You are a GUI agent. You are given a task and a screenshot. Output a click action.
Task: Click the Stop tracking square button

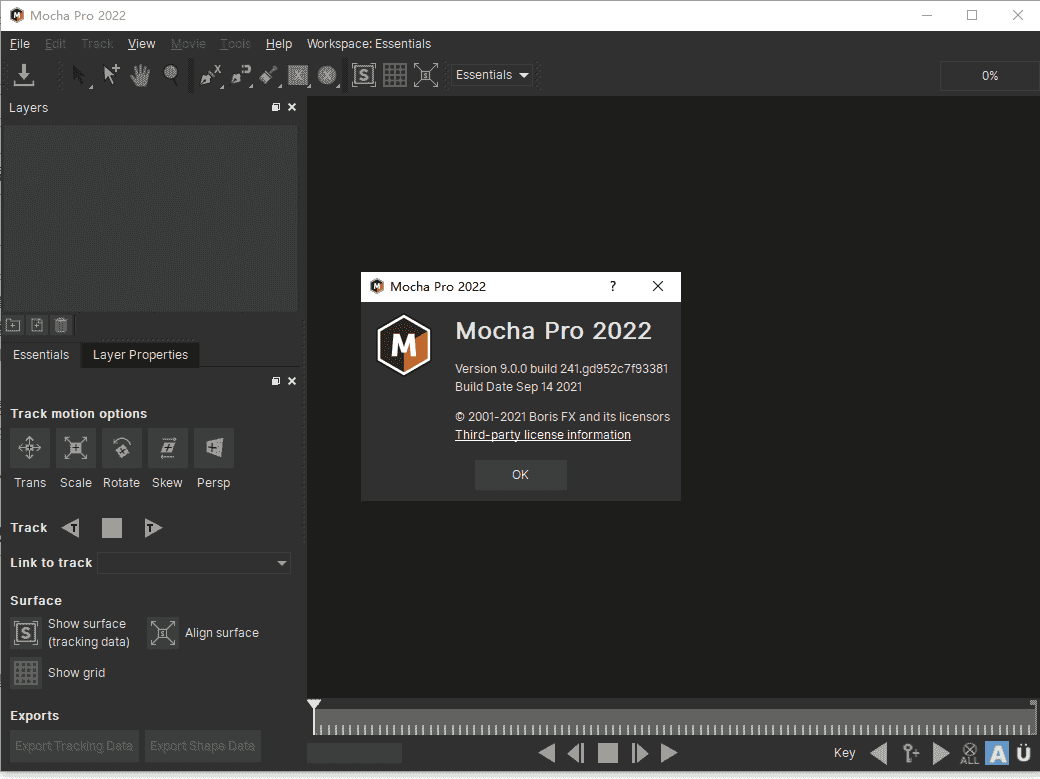click(x=112, y=528)
